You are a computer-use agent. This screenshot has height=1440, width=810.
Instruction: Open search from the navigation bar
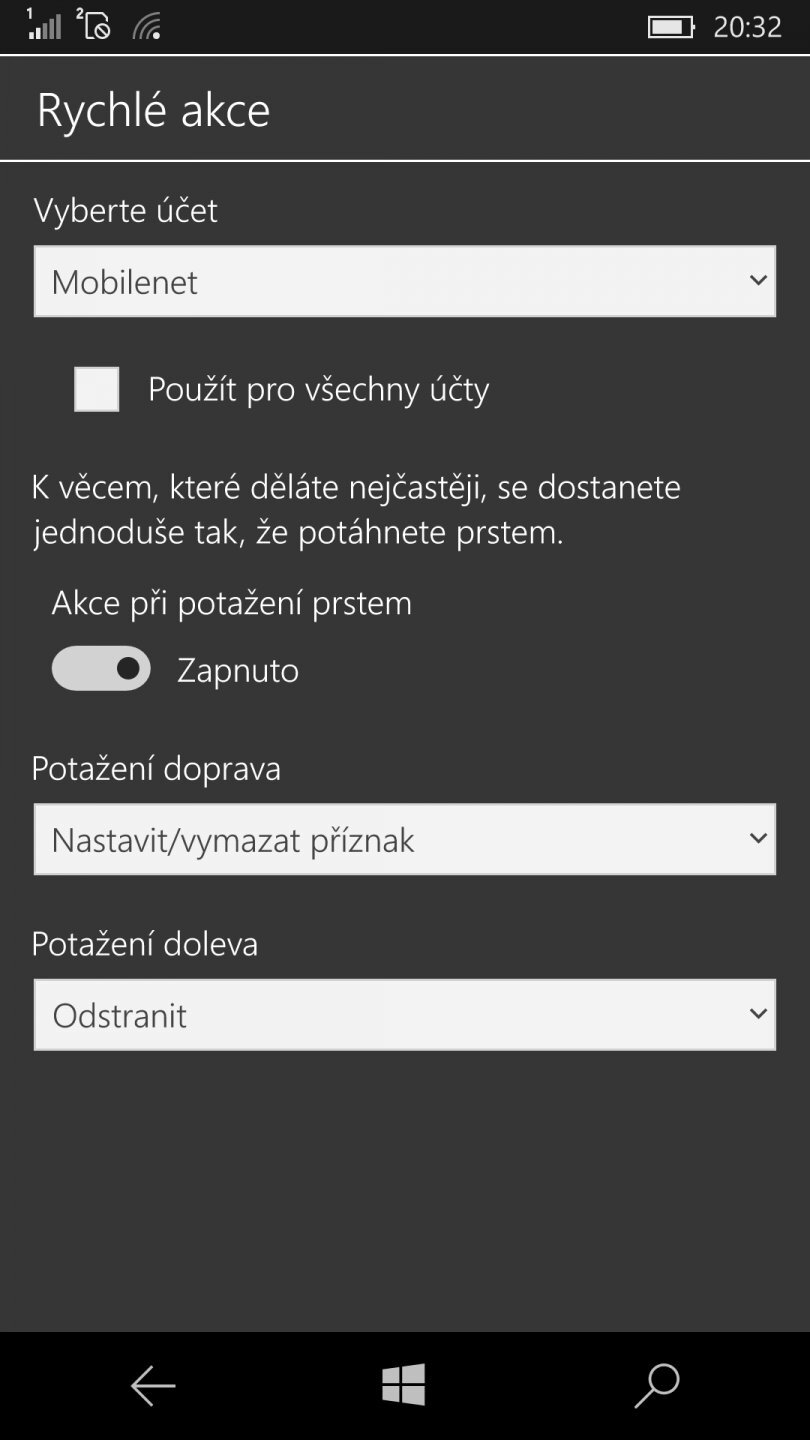656,1386
